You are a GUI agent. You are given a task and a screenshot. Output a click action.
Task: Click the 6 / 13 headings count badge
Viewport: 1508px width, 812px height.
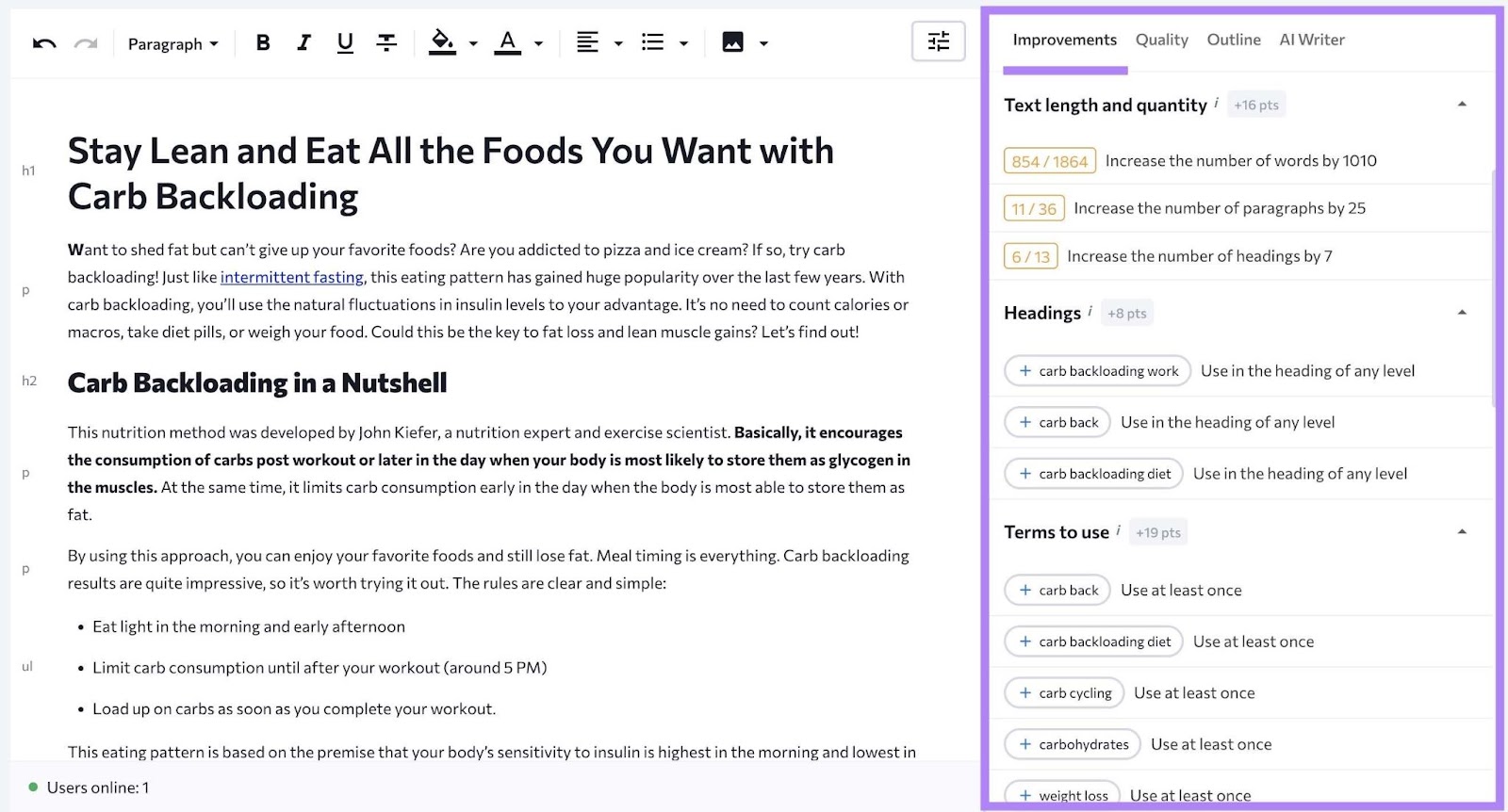pyautogui.click(x=1031, y=256)
